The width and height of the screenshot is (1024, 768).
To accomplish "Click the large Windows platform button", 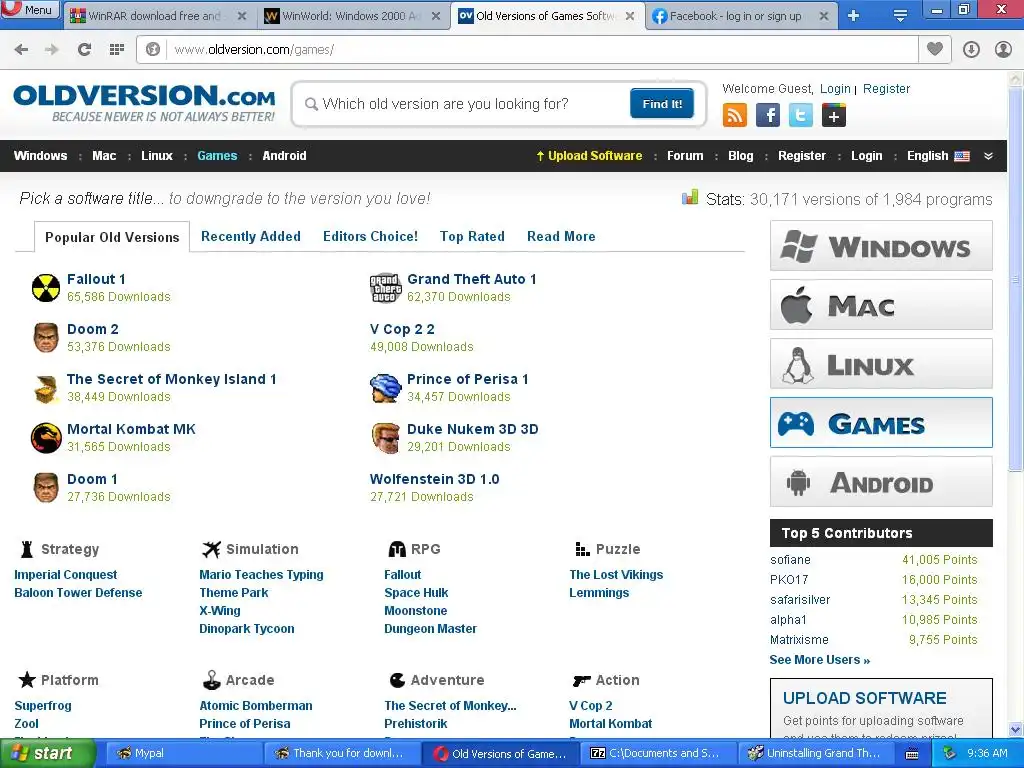I will pyautogui.click(x=881, y=246).
